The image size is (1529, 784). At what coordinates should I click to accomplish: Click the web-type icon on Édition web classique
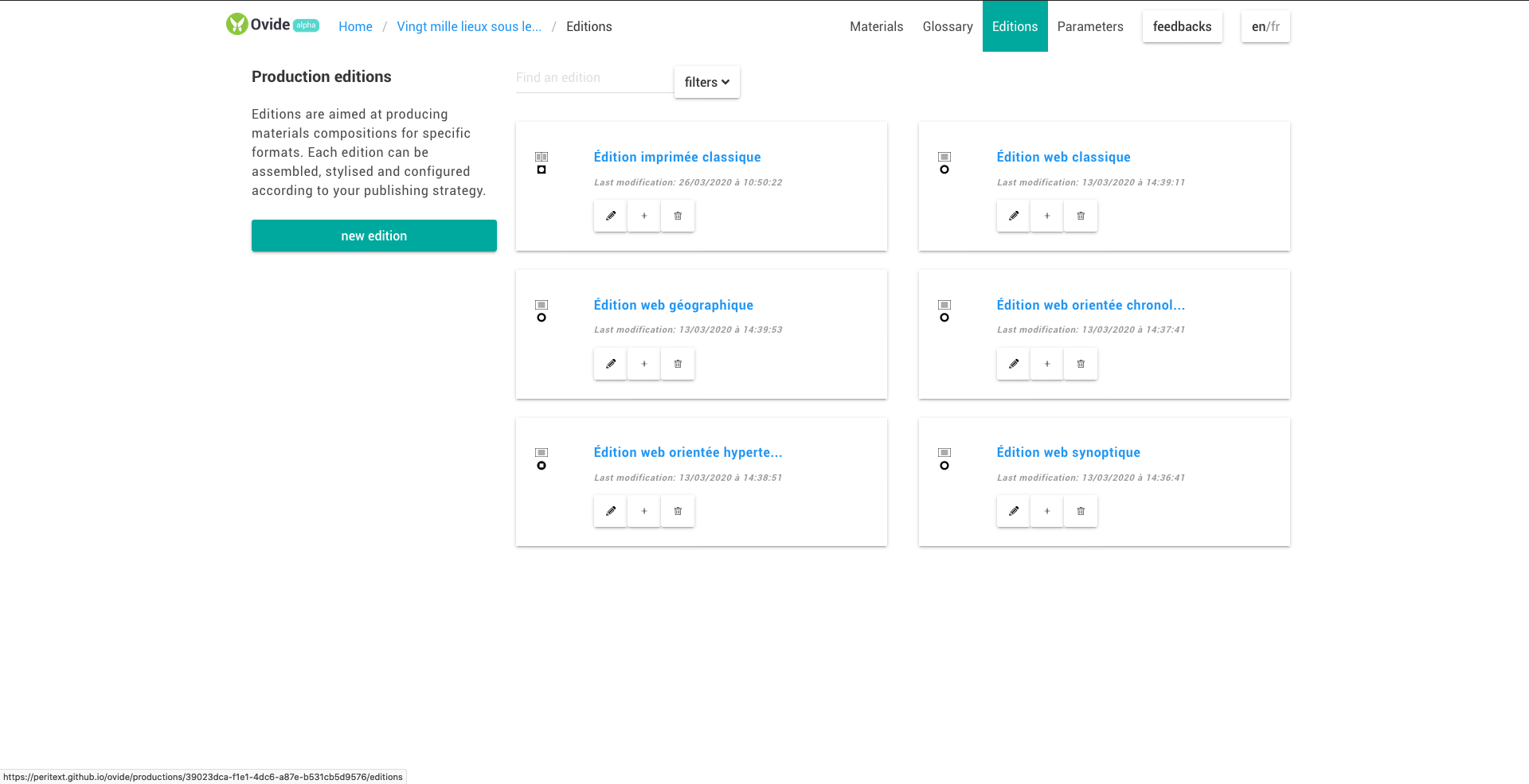944,157
